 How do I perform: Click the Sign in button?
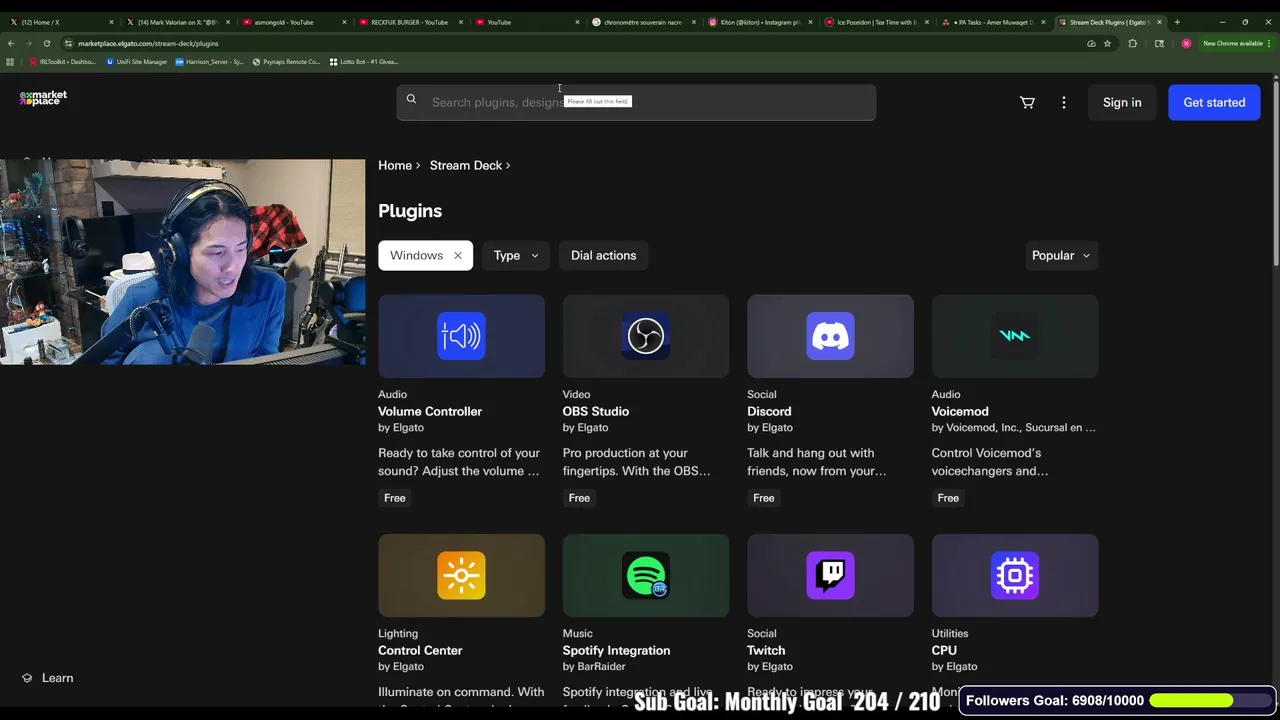pos(1122,102)
